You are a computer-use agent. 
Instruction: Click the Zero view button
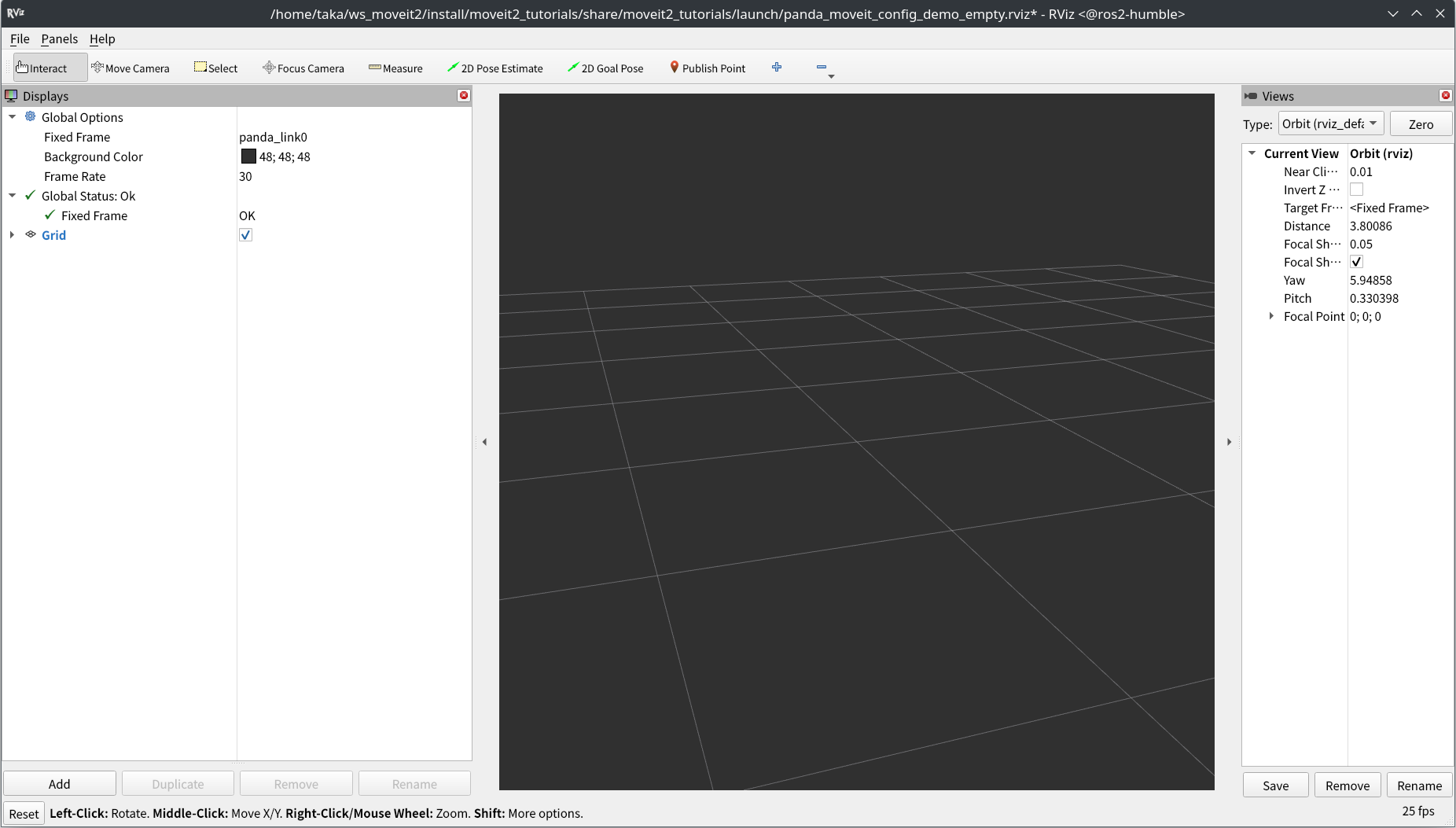point(1421,124)
